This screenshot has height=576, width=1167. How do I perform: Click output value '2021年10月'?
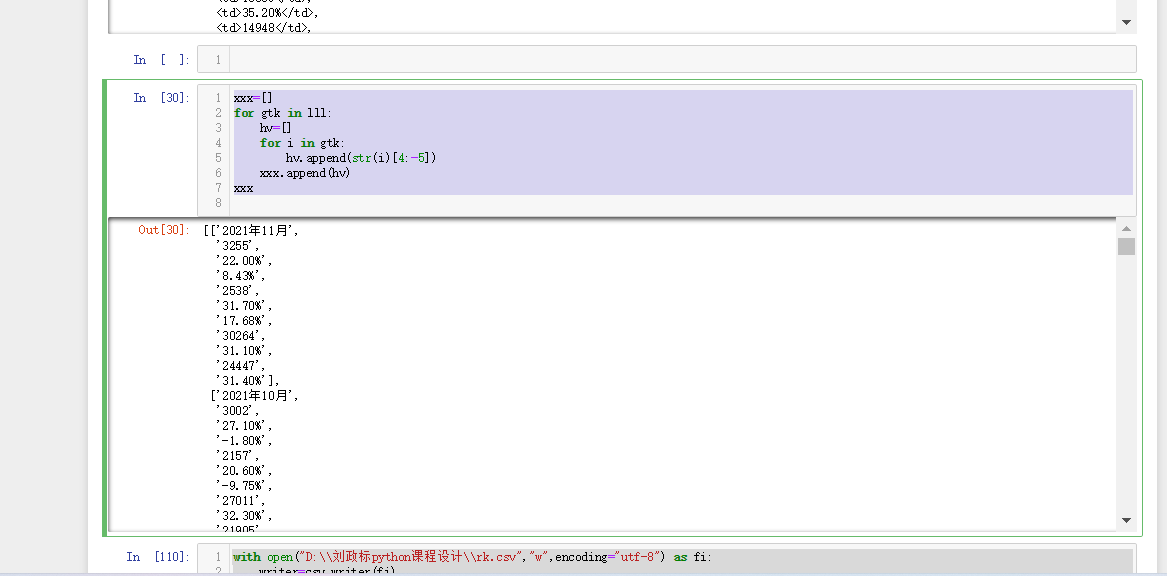tap(255, 396)
